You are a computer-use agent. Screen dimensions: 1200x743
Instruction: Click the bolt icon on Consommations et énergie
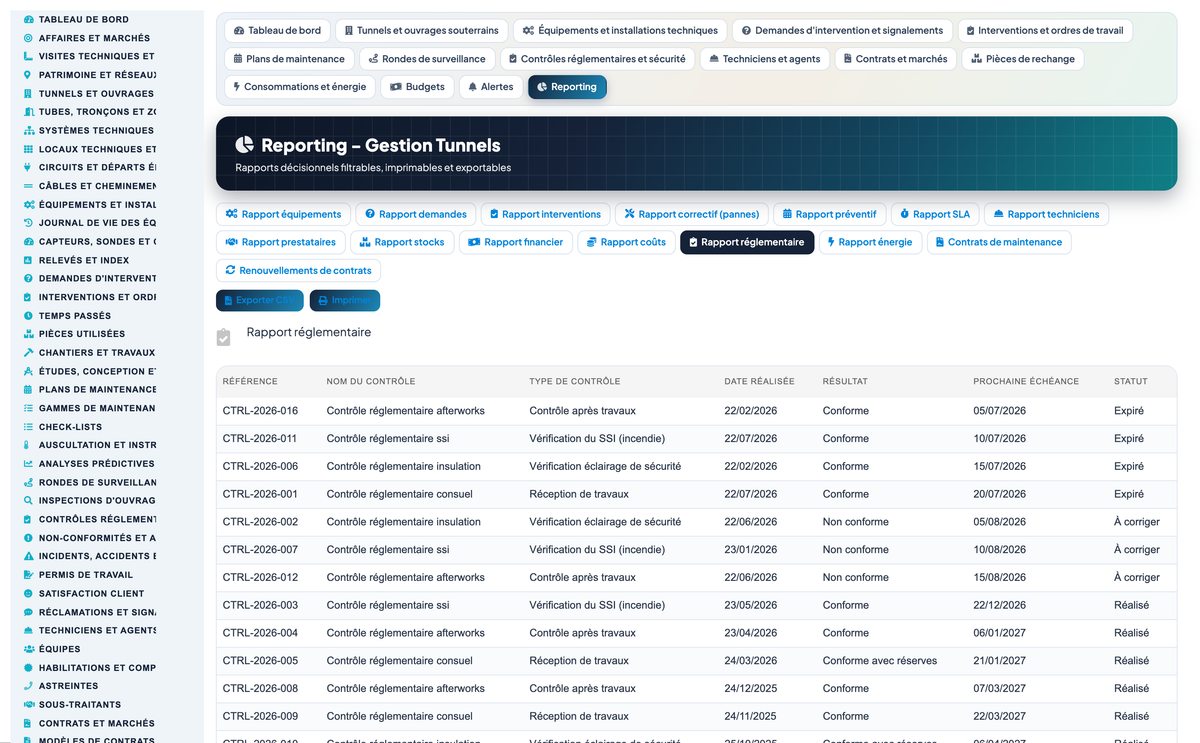pos(237,87)
